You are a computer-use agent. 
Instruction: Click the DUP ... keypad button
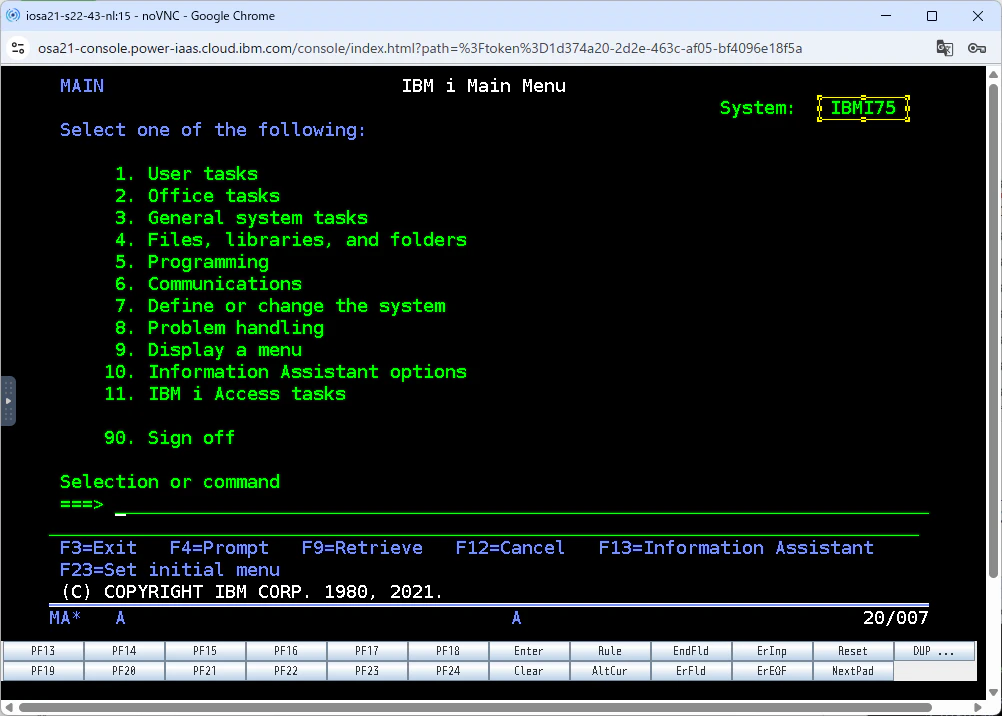pyautogui.click(x=934, y=651)
